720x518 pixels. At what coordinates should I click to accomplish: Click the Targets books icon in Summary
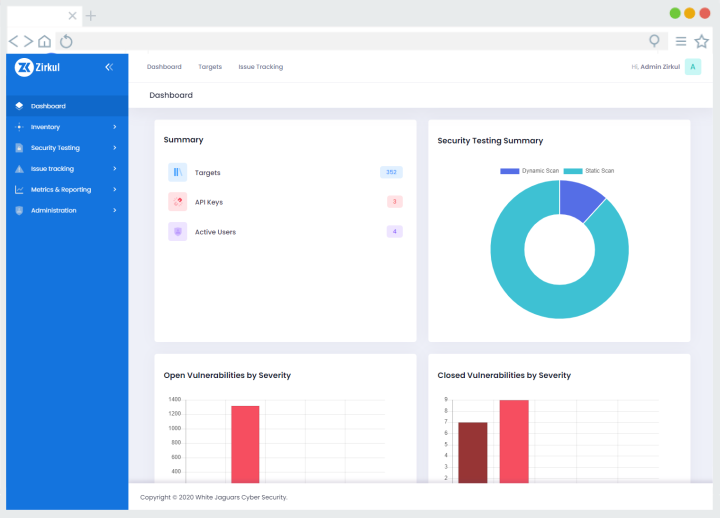point(177,172)
